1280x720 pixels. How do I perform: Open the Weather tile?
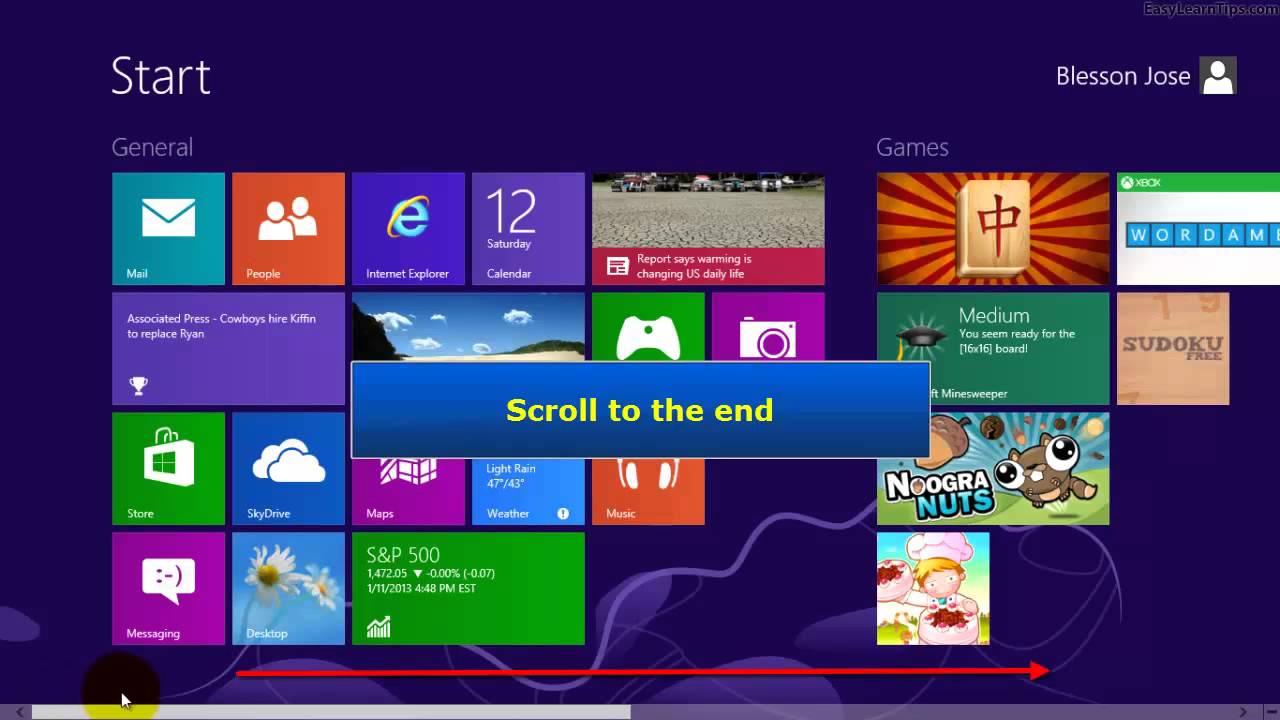528,492
